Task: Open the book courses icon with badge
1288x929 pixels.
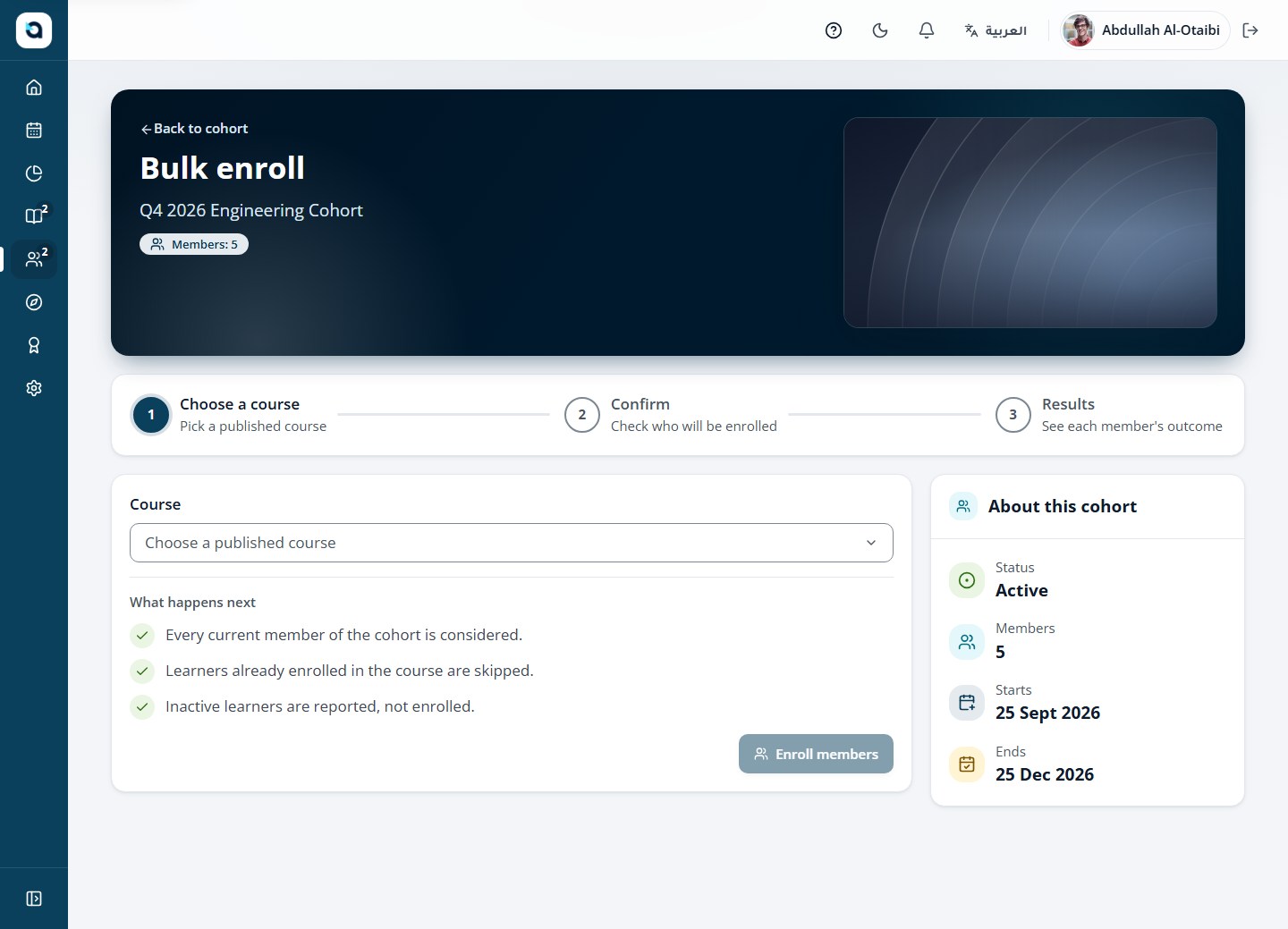Action: click(x=34, y=215)
